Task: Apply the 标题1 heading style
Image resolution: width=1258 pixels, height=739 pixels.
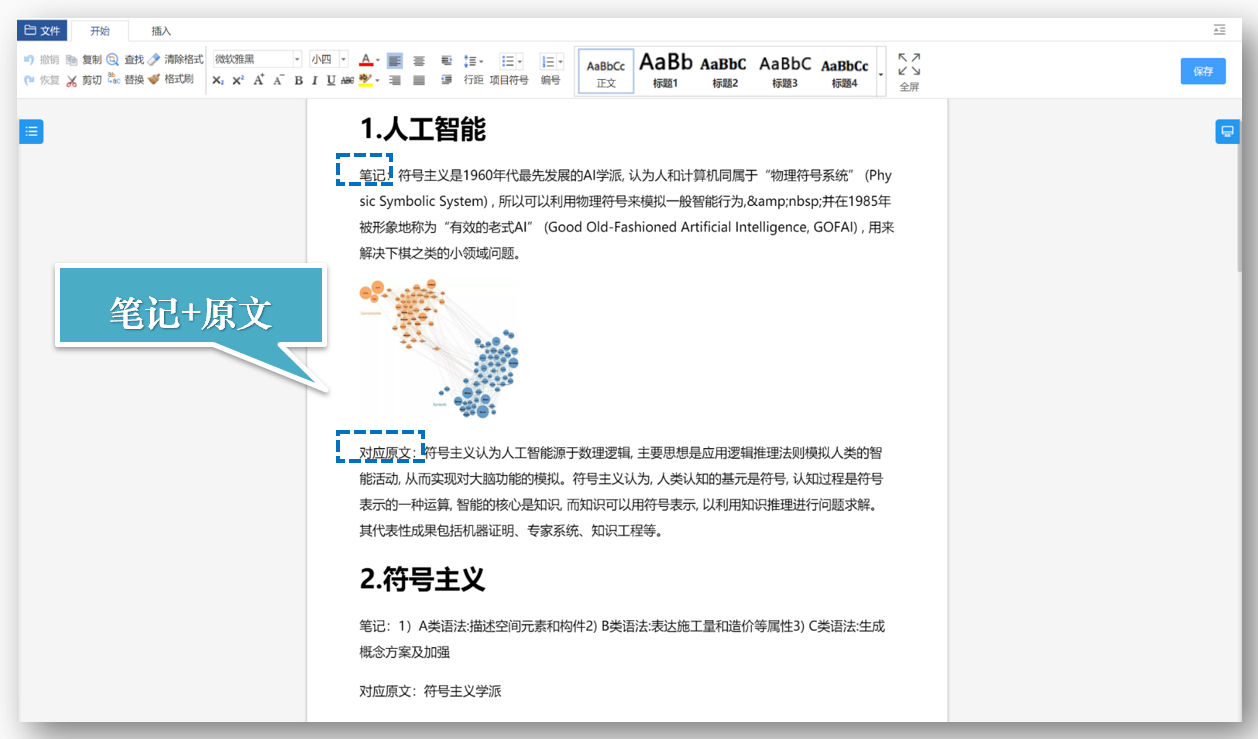Action: (x=666, y=71)
